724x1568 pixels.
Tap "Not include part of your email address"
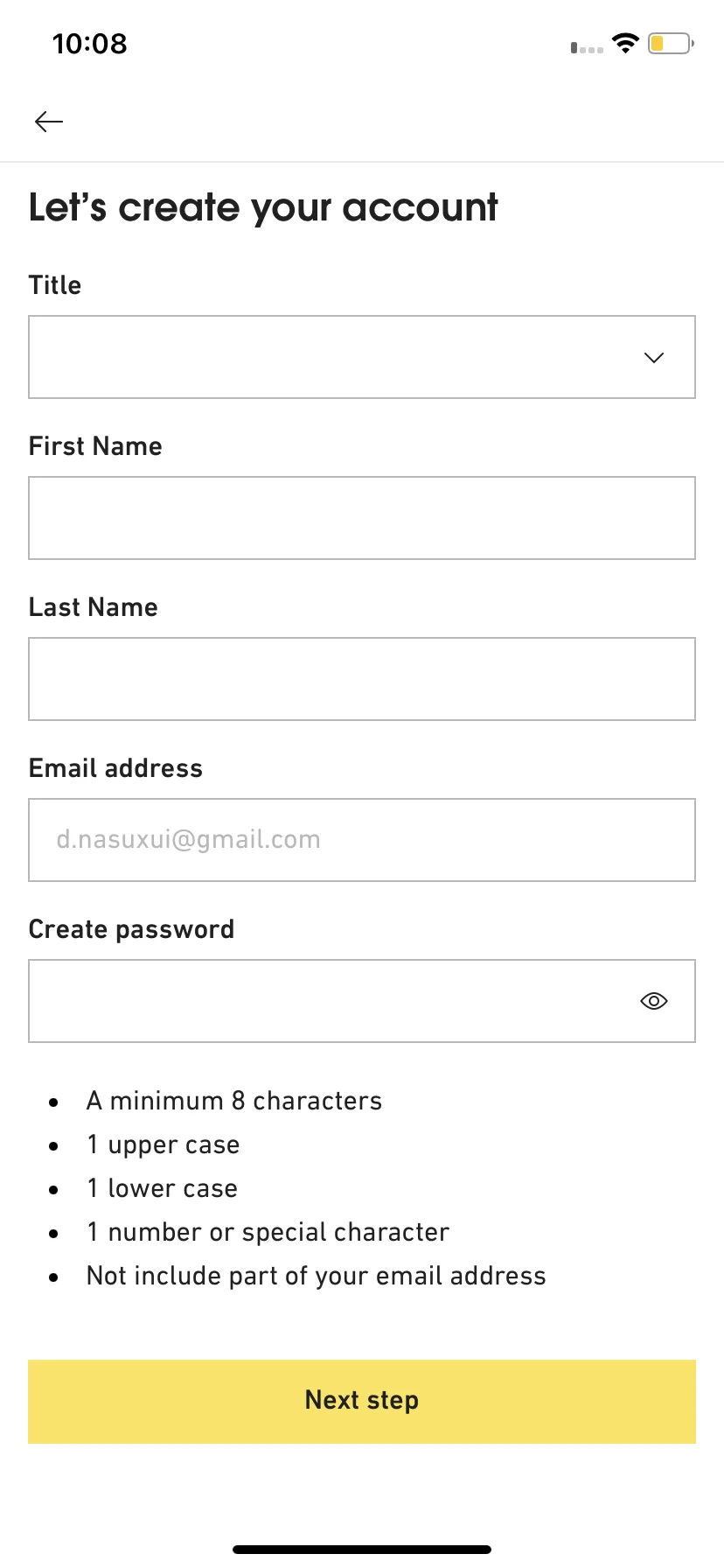tap(317, 1276)
